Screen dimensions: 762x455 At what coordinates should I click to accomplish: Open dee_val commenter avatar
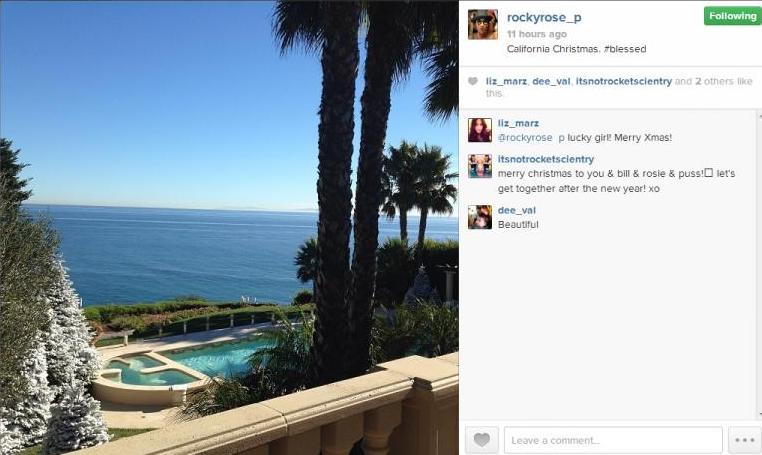coord(480,217)
